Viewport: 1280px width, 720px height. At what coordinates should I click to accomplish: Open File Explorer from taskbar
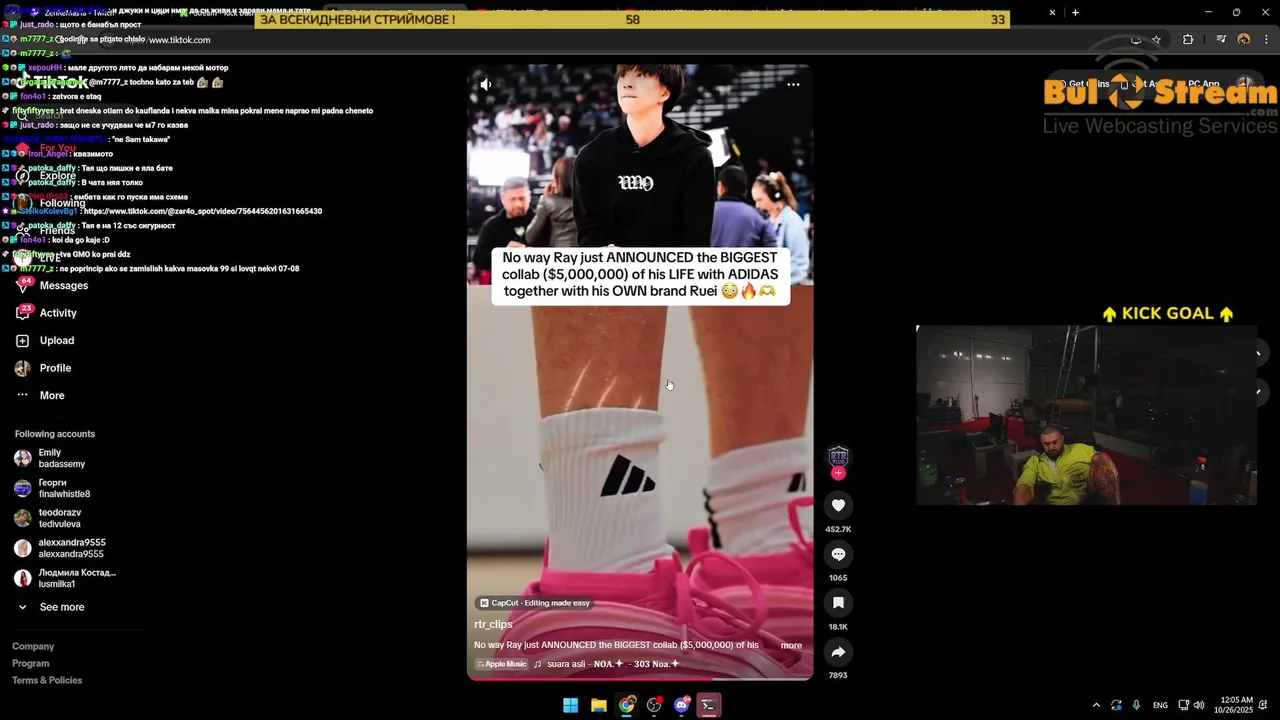[x=598, y=705]
